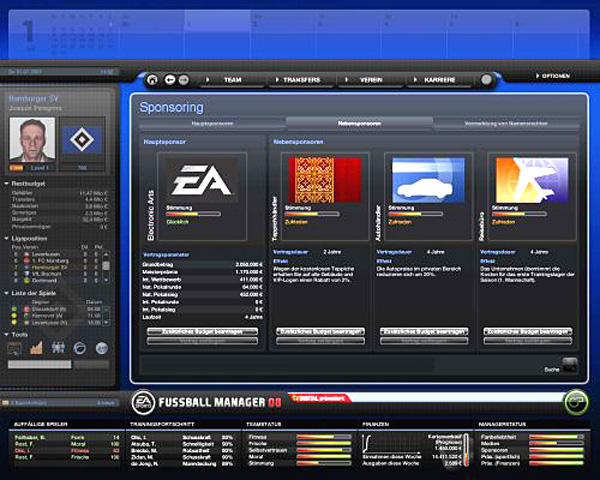Click the round button right of KARRIERE
Viewport: 600px width, 480px height.
pyautogui.click(x=486, y=80)
